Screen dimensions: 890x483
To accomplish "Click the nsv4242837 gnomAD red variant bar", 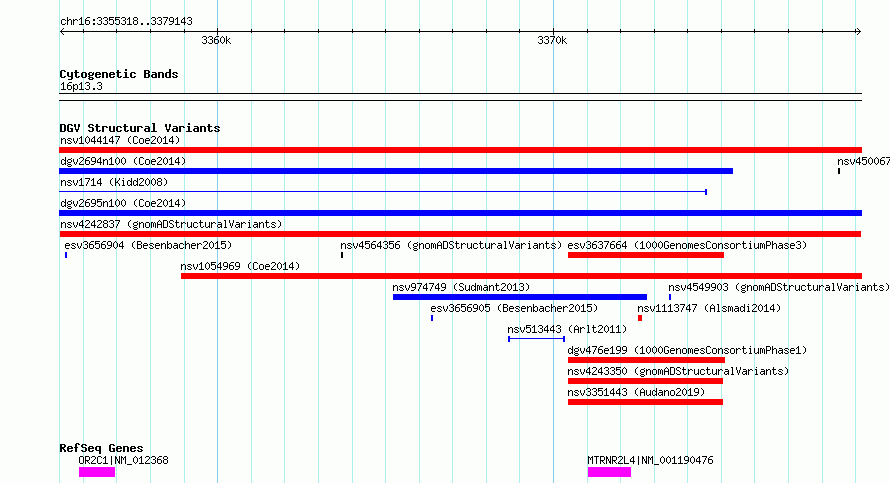I will point(460,234).
